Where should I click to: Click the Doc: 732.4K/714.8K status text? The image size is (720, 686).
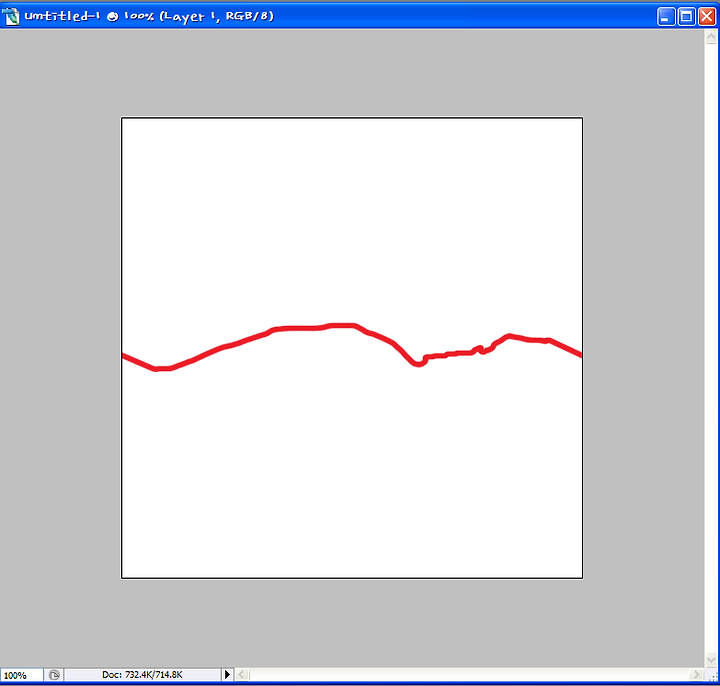click(x=142, y=675)
